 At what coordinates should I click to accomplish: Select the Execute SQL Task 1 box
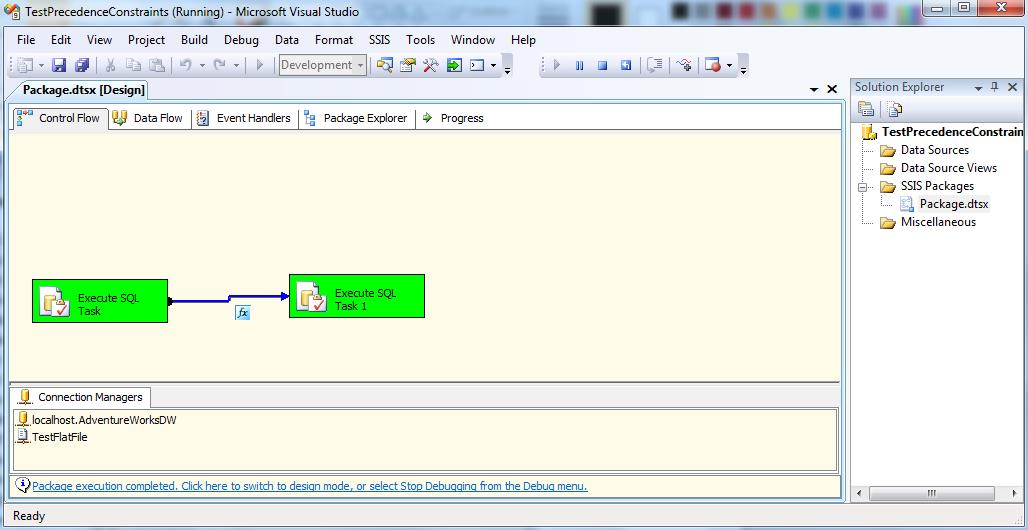[x=357, y=296]
